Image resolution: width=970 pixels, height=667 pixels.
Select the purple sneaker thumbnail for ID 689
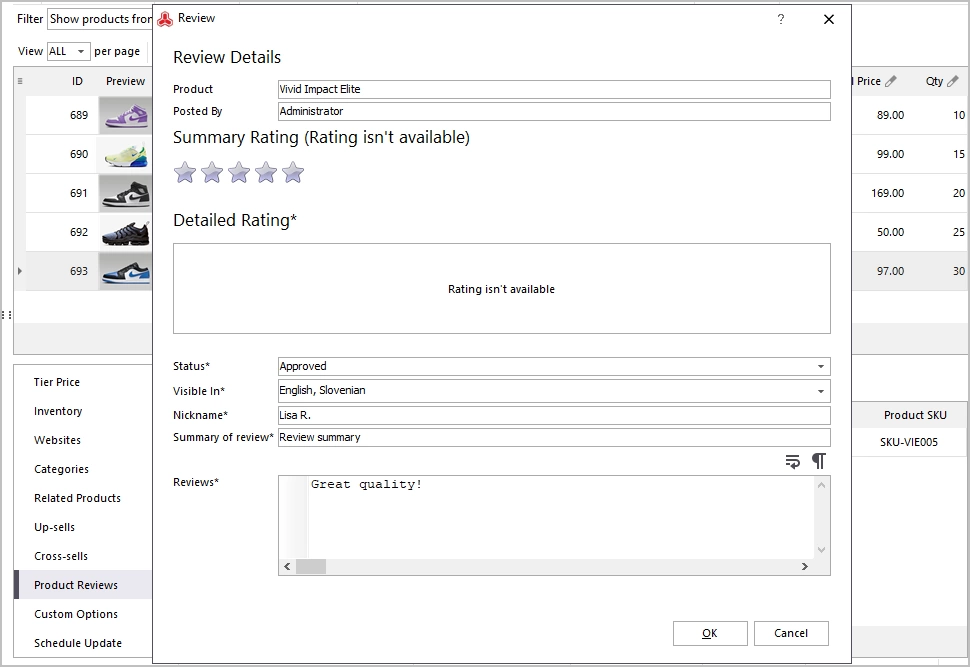[x=125, y=115]
